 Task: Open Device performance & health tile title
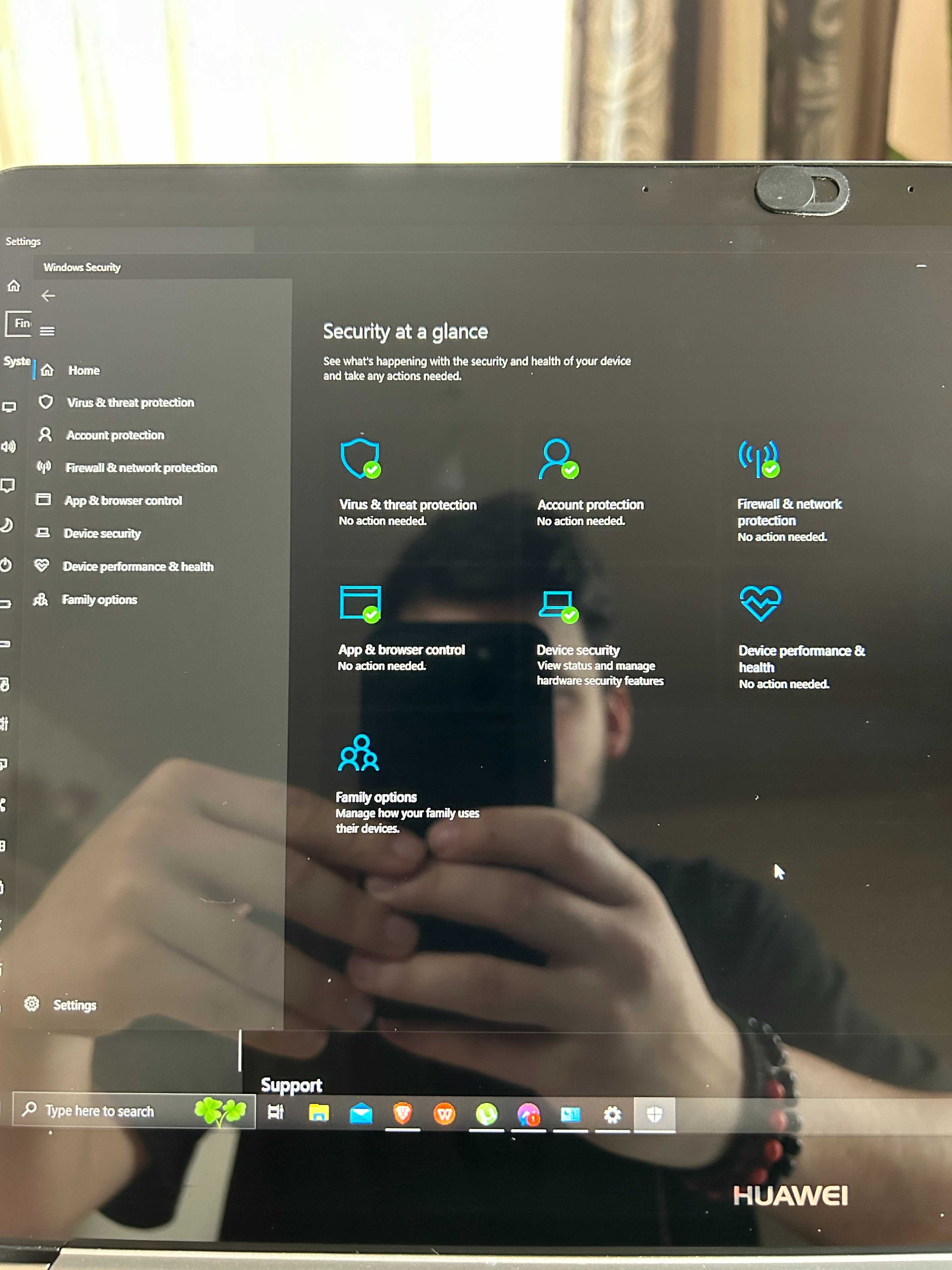point(802,659)
